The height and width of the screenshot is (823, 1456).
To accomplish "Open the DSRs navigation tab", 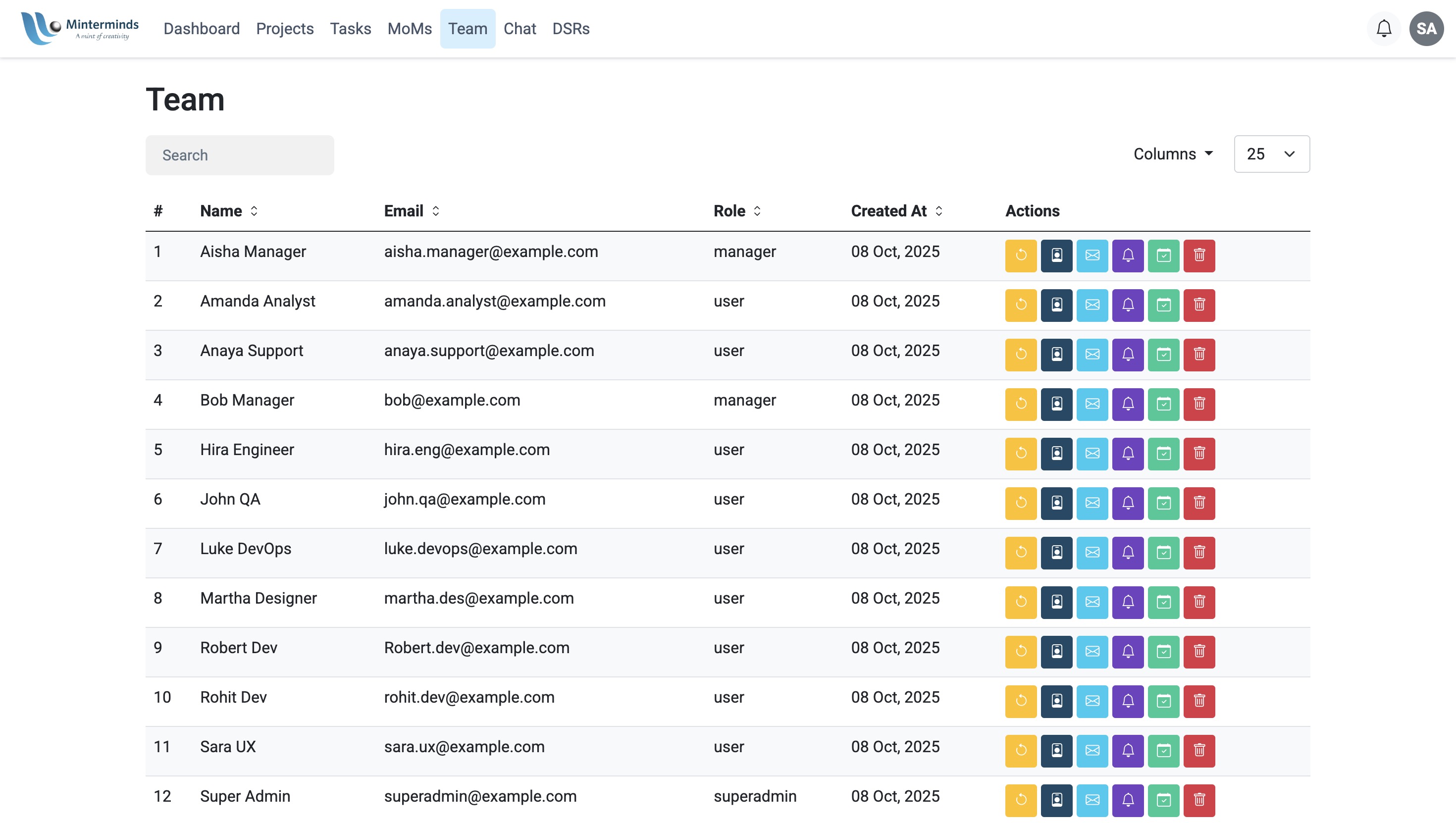I will pyautogui.click(x=571, y=28).
